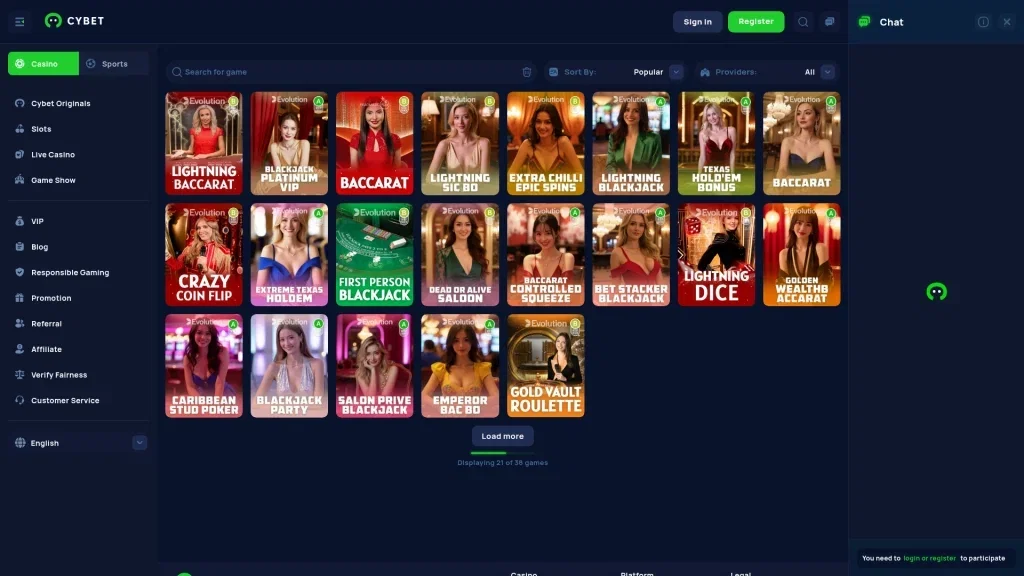Select the Promotion gift icon

(x=21, y=297)
